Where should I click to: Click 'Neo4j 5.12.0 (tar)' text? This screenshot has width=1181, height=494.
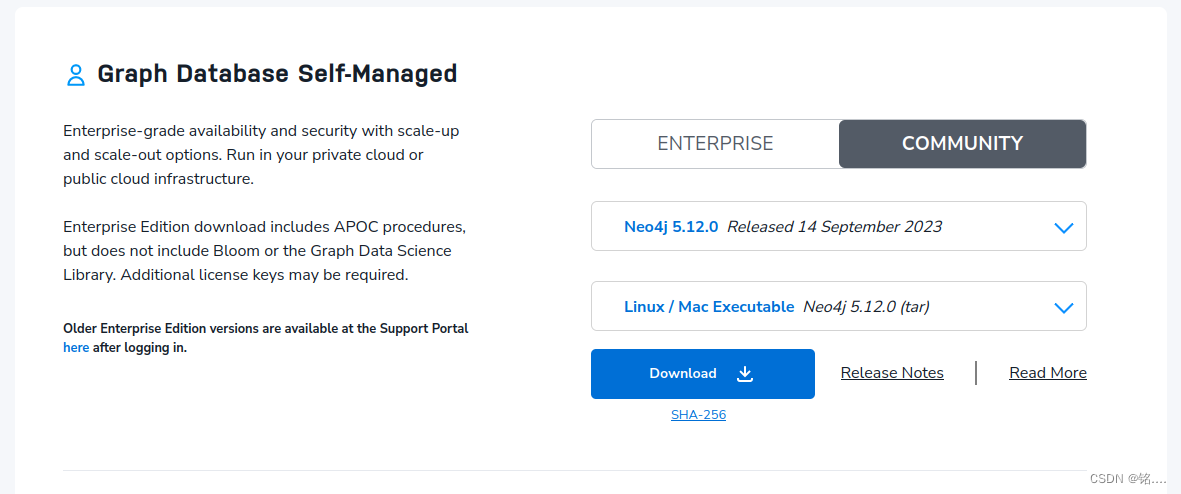pos(866,306)
